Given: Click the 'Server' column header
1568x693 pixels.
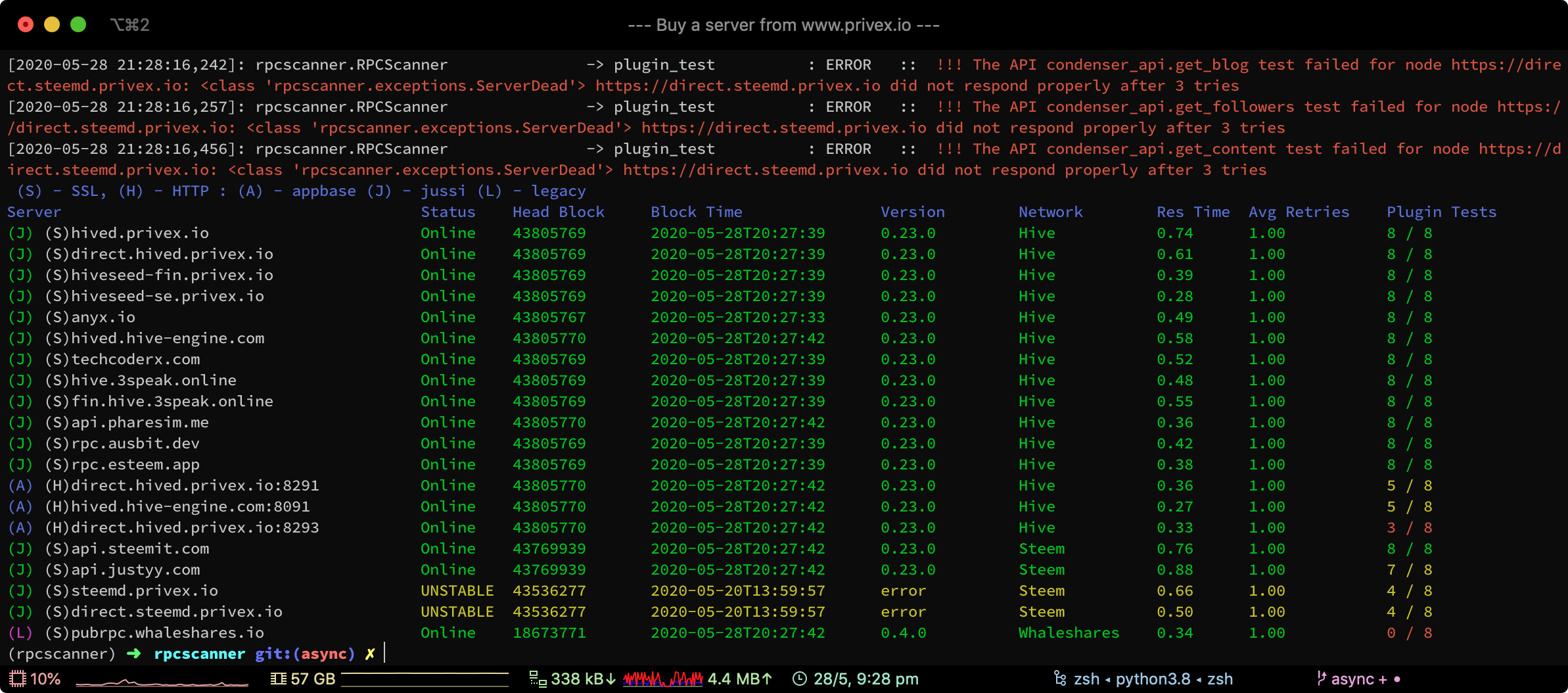Looking at the screenshot, I should [x=34, y=212].
